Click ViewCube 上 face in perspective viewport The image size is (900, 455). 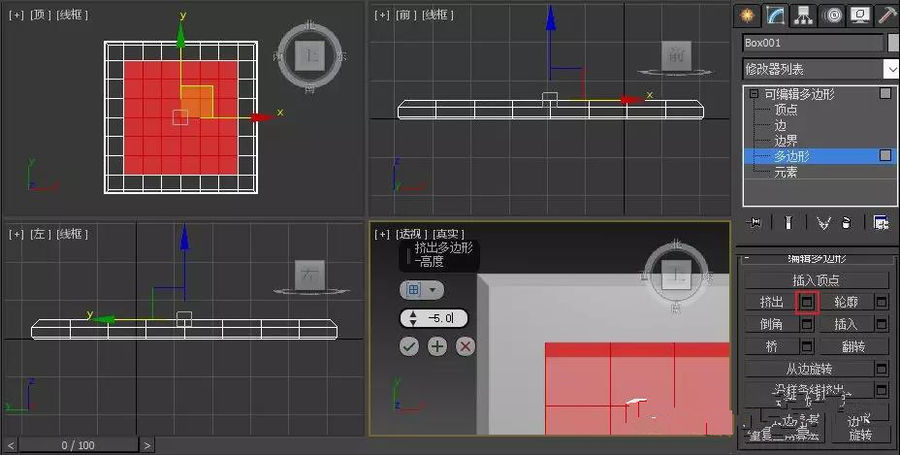click(676, 275)
